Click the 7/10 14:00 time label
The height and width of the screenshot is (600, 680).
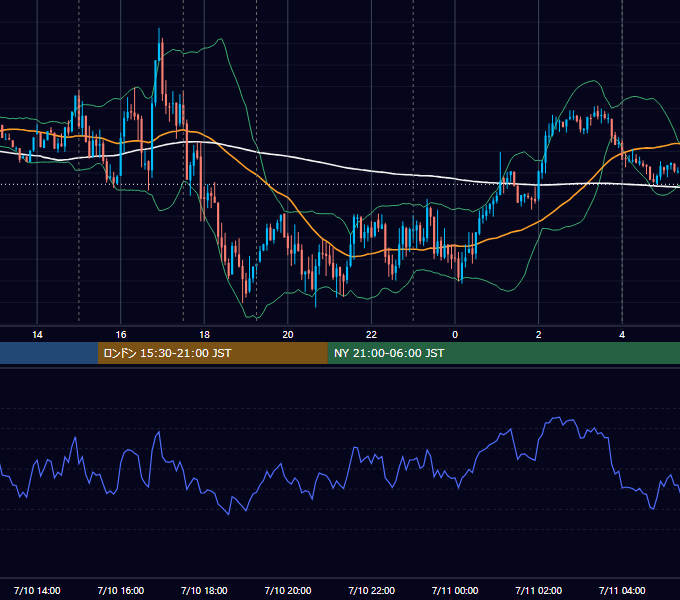[37, 590]
